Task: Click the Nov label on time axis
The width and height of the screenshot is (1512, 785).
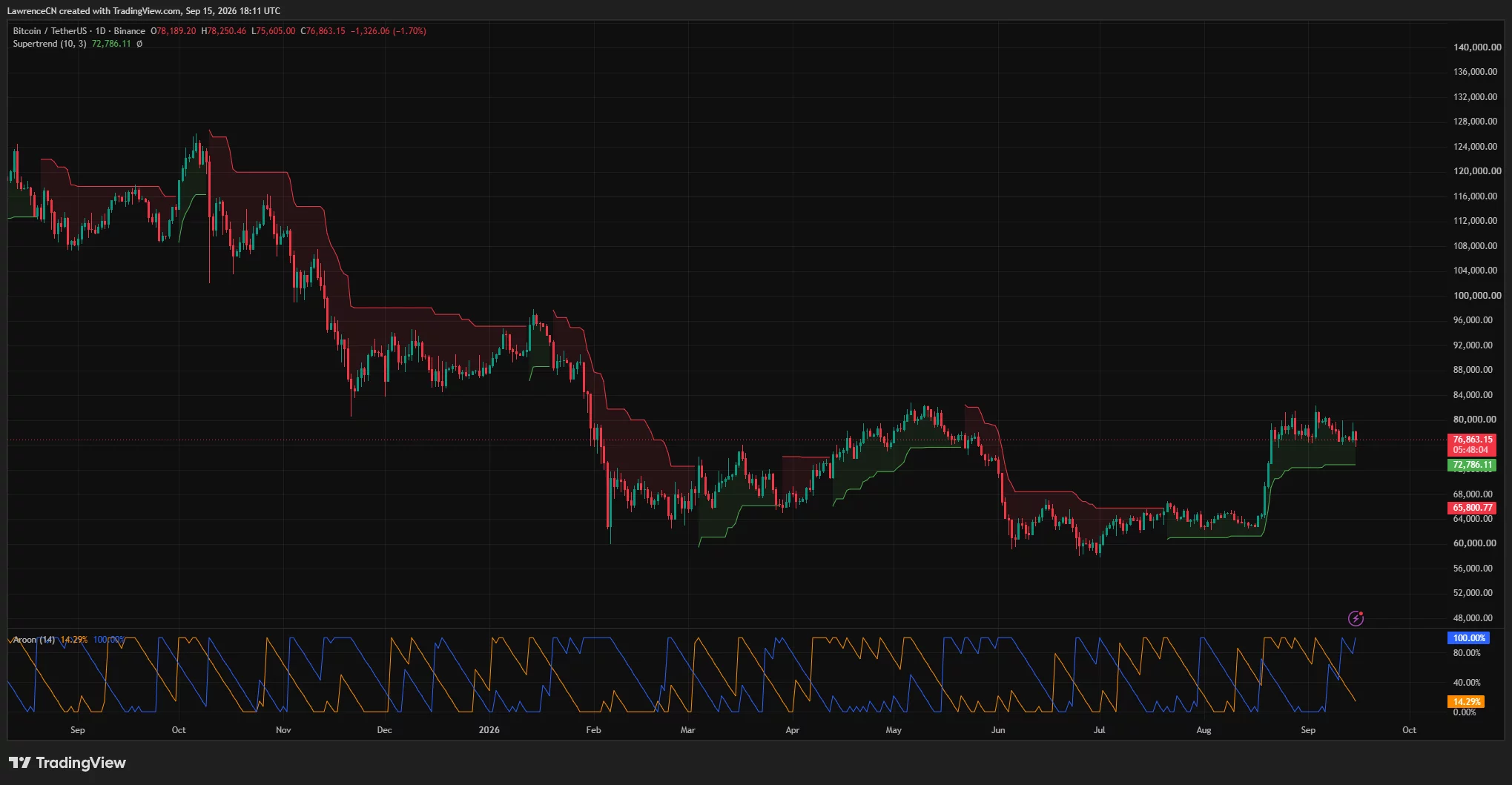Action: point(283,730)
